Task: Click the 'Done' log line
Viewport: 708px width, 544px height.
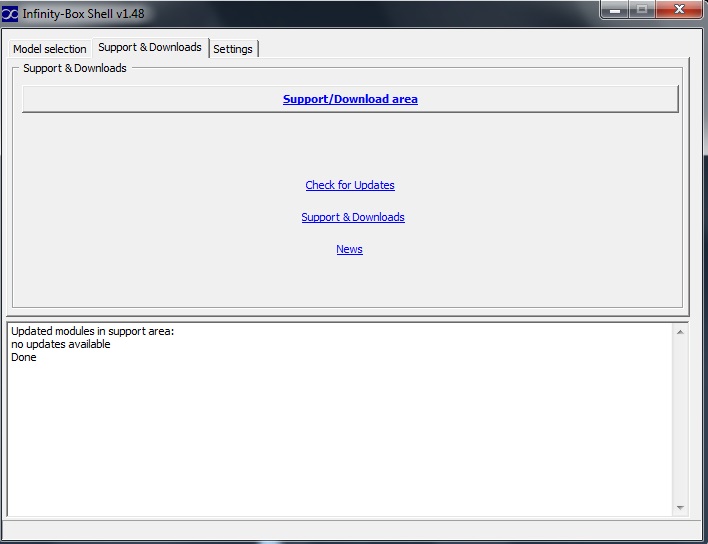Action: [x=23, y=358]
